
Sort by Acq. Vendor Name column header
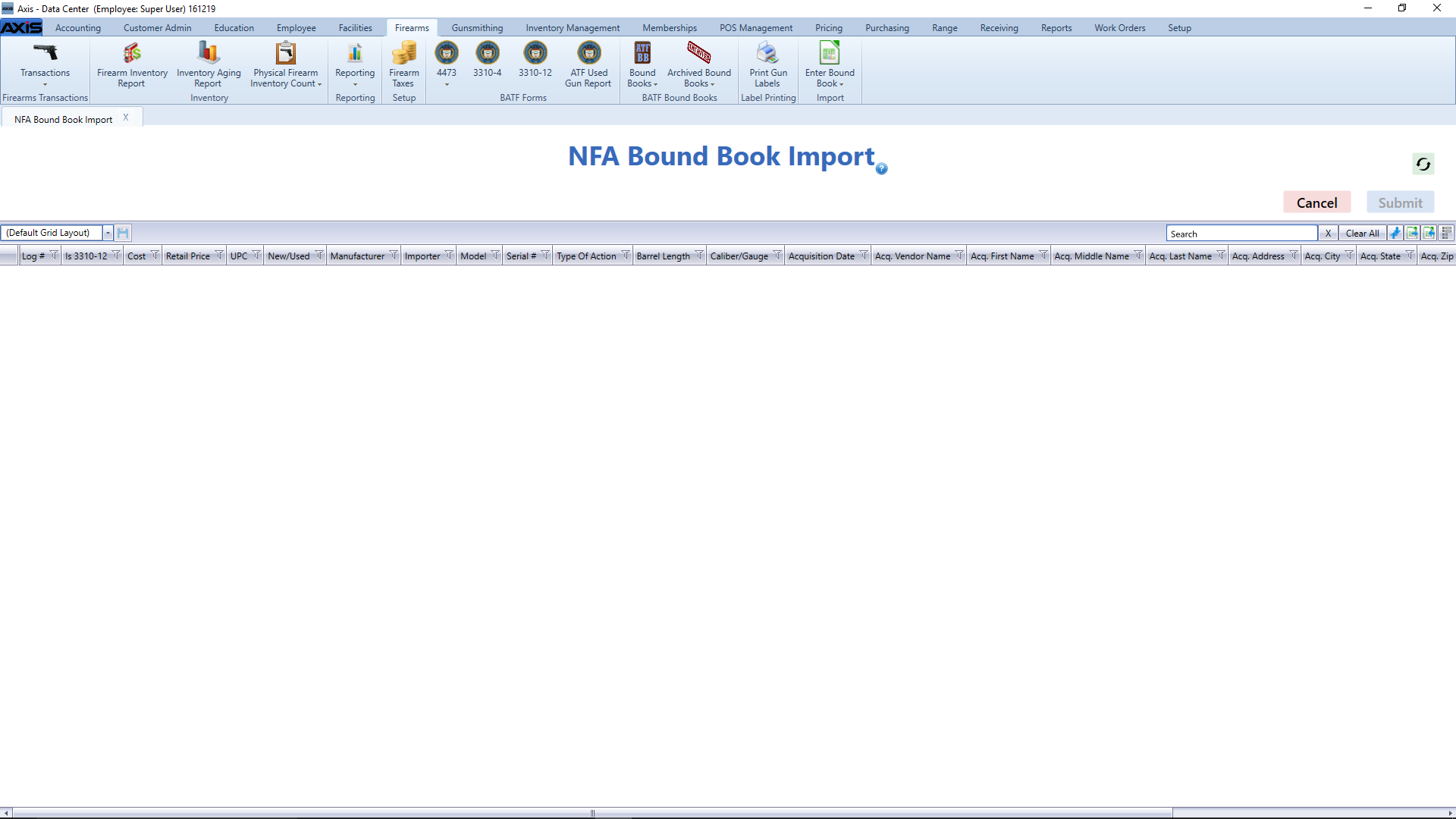pyautogui.click(x=912, y=256)
